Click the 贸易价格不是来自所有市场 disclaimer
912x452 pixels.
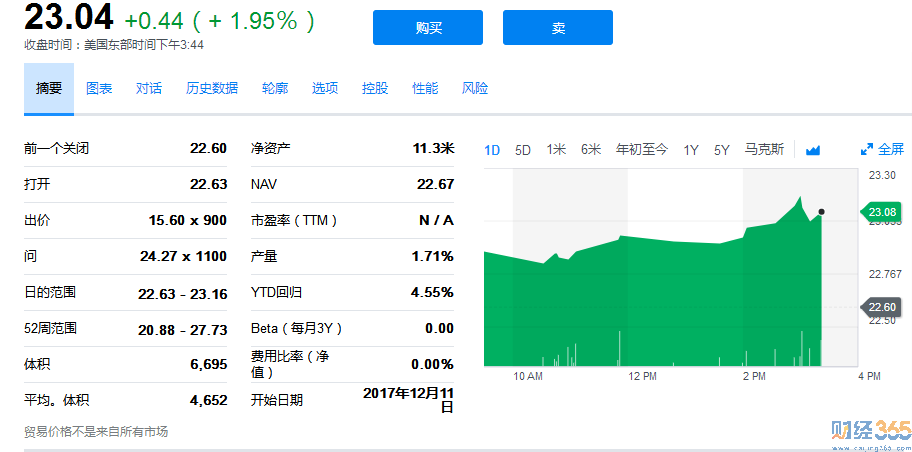(96, 432)
